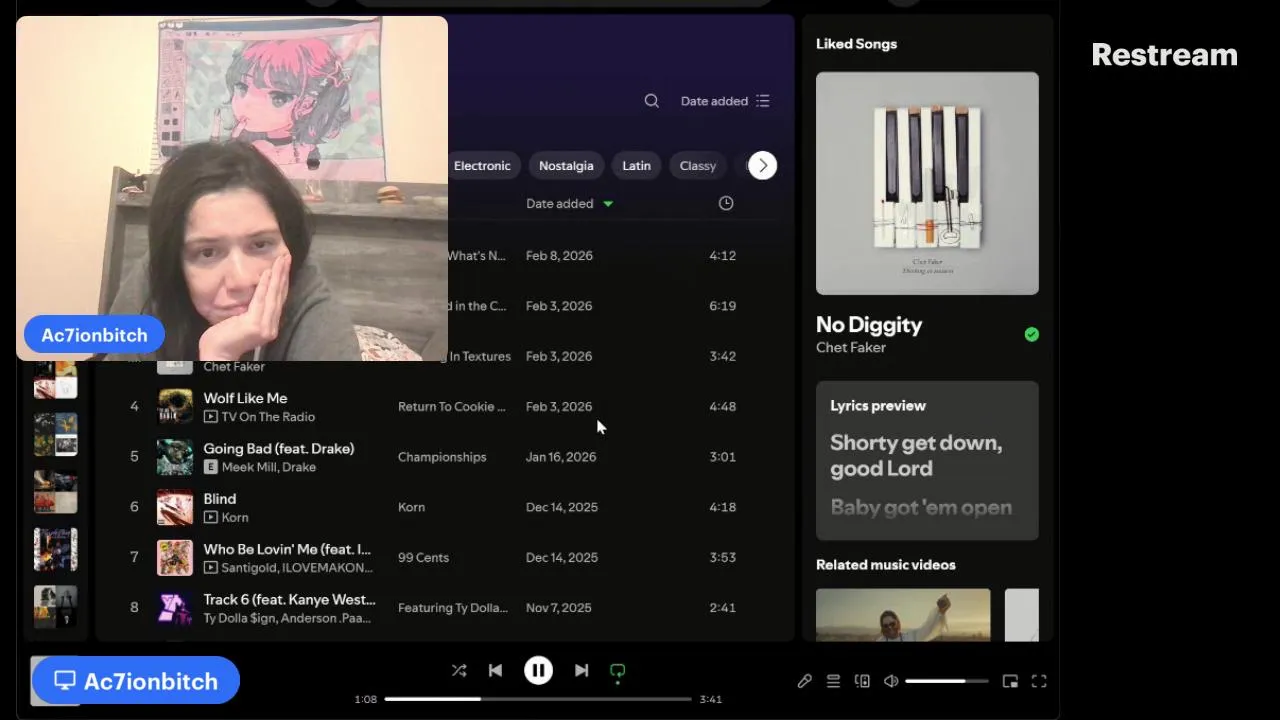Open the Korn artist link
Image resolution: width=1280 pixels, height=720 pixels.
pos(235,517)
